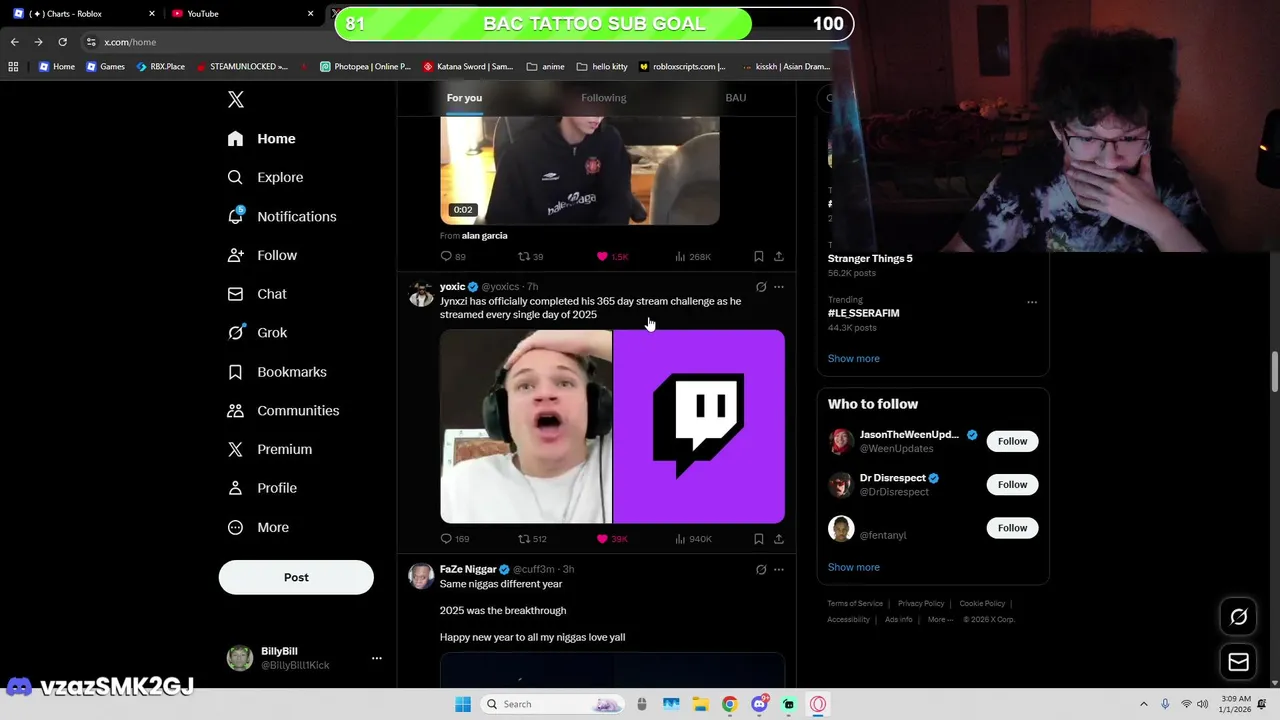Click the taskbar Search box

click(x=553, y=704)
